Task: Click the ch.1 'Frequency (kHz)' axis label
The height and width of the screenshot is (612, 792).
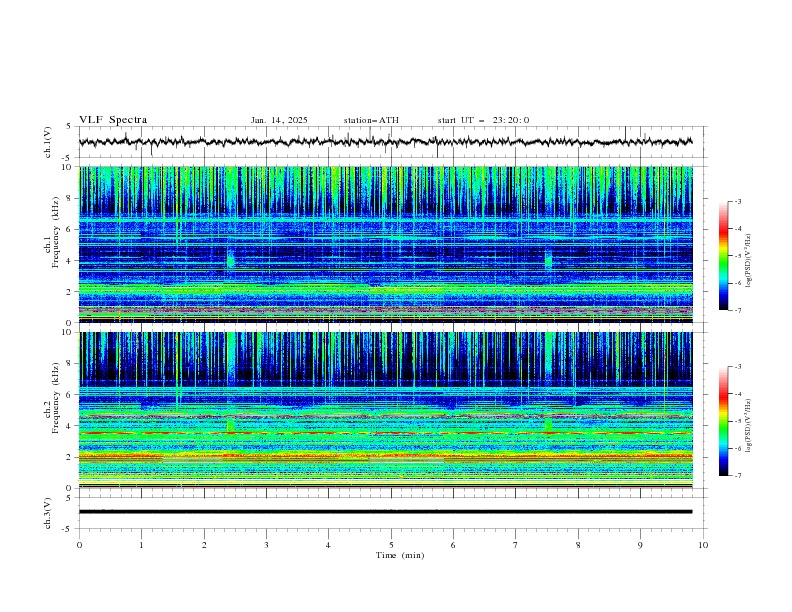Action: click(x=56, y=233)
